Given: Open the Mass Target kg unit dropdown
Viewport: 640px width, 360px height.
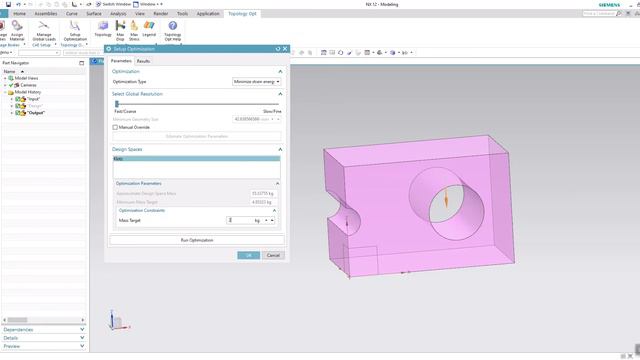Looking at the screenshot, I should pyautogui.click(x=266, y=220).
